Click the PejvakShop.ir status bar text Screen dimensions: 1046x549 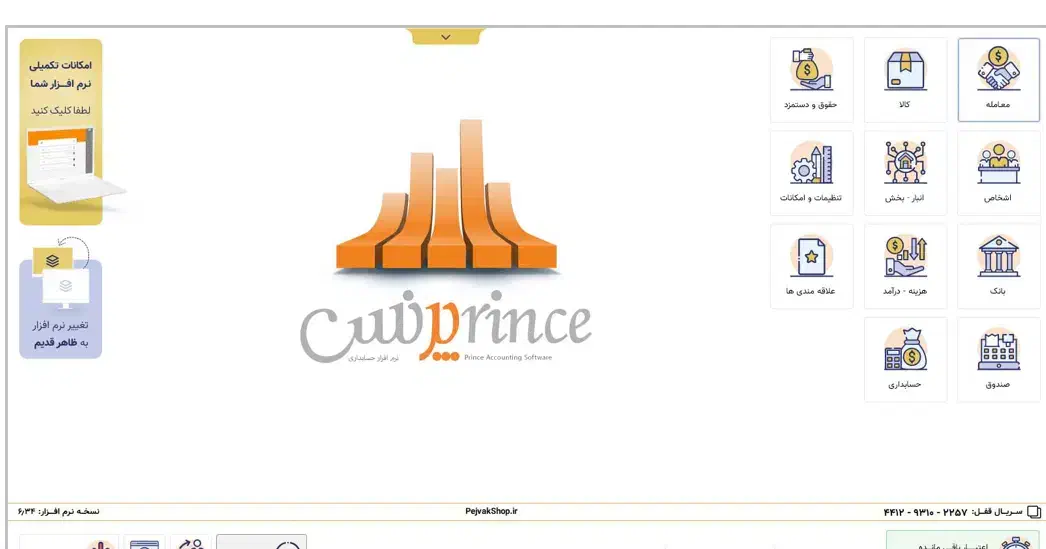pos(491,511)
